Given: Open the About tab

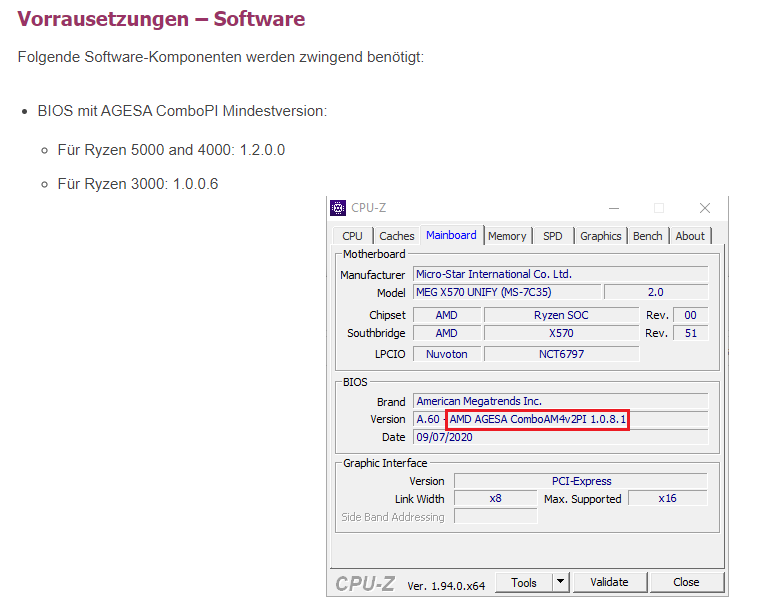Looking at the screenshot, I should [690, 236].
